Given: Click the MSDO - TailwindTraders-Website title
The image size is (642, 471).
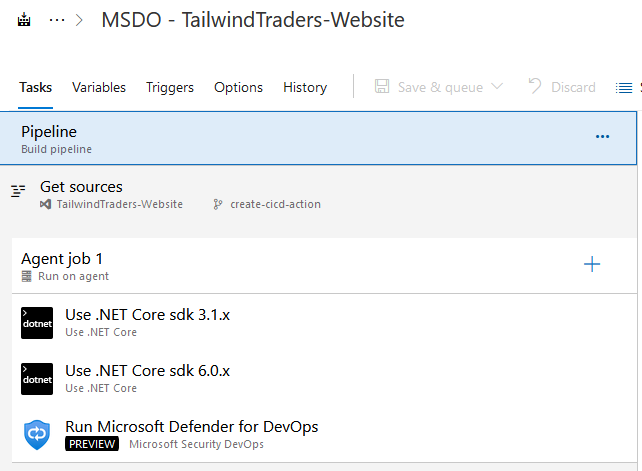Looking at the screenshot, I should (x=253, y=20).
